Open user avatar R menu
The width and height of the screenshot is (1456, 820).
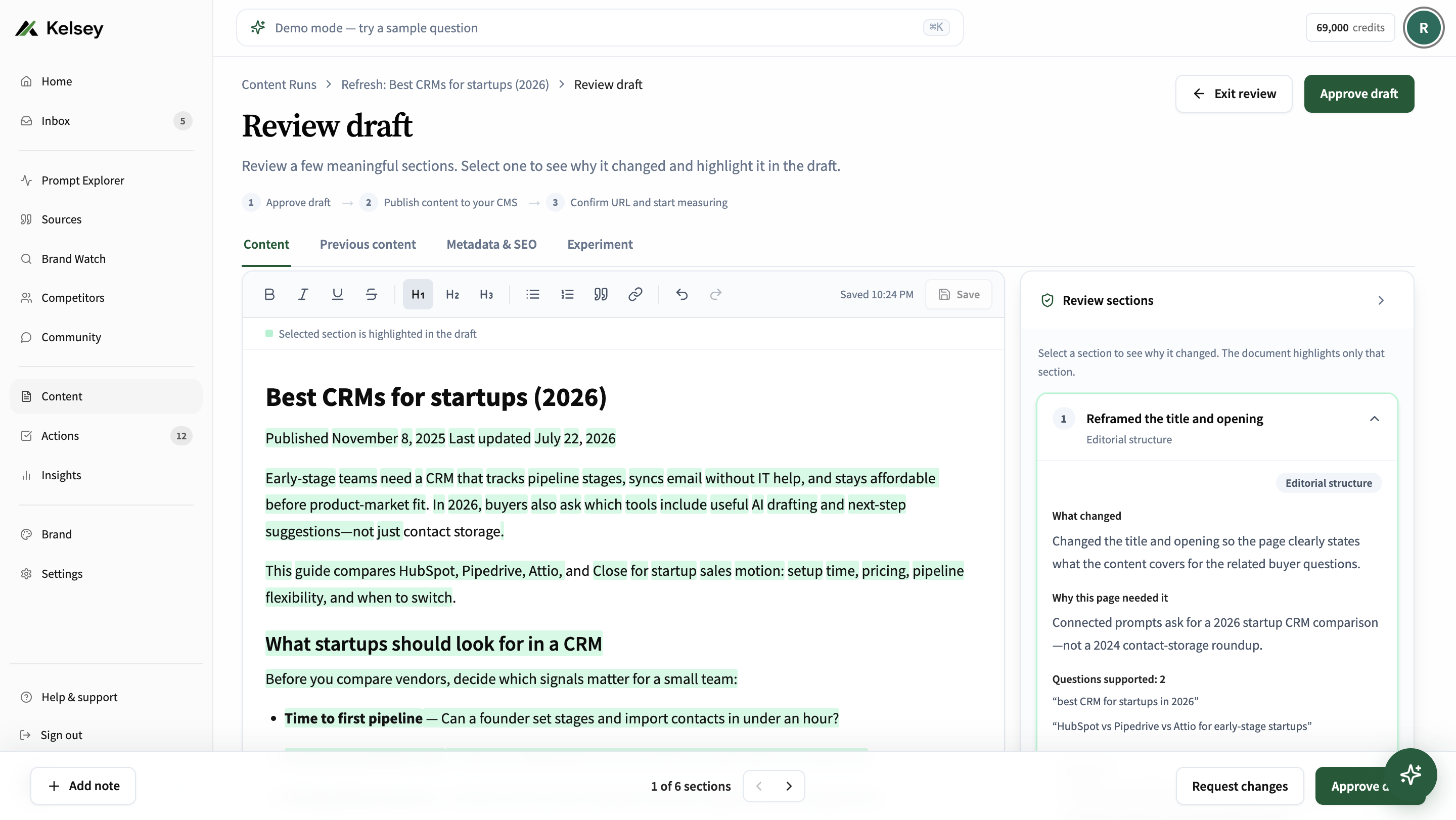click(1423, 28)
